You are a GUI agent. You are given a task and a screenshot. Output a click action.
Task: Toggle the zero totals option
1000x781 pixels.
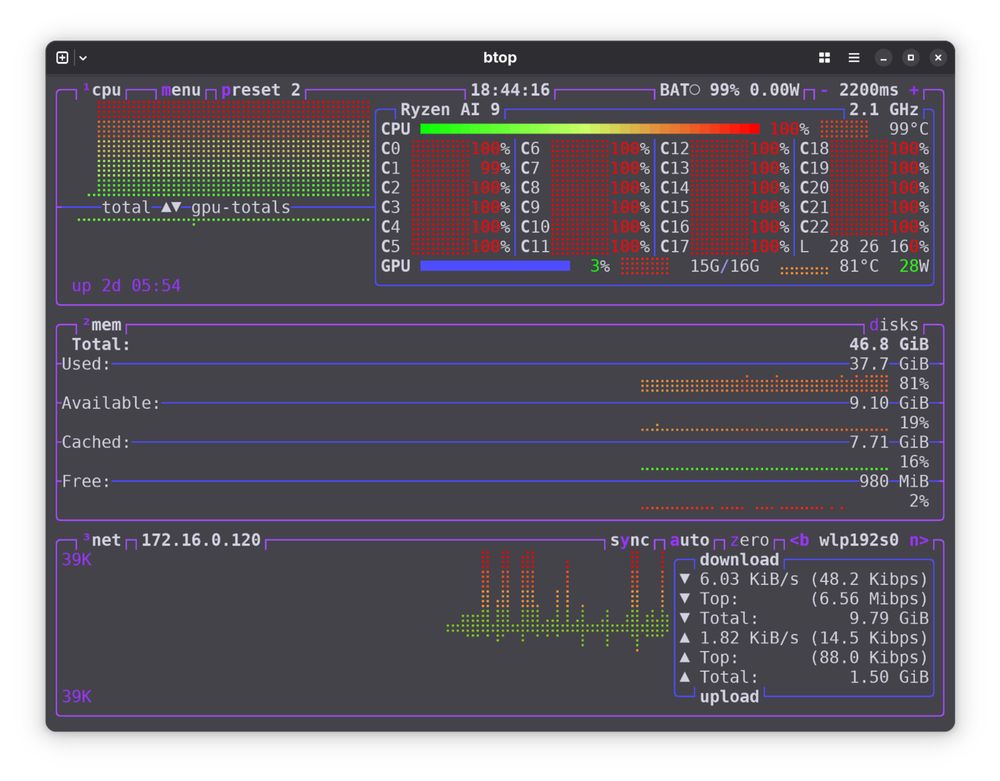[749, 541]
